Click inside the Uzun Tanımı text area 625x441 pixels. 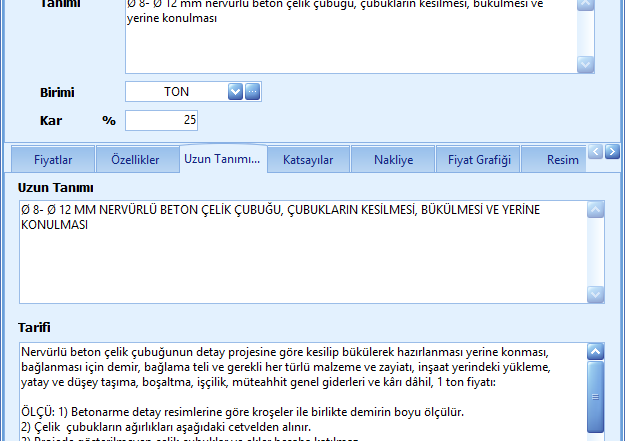[x=300, y=260]
